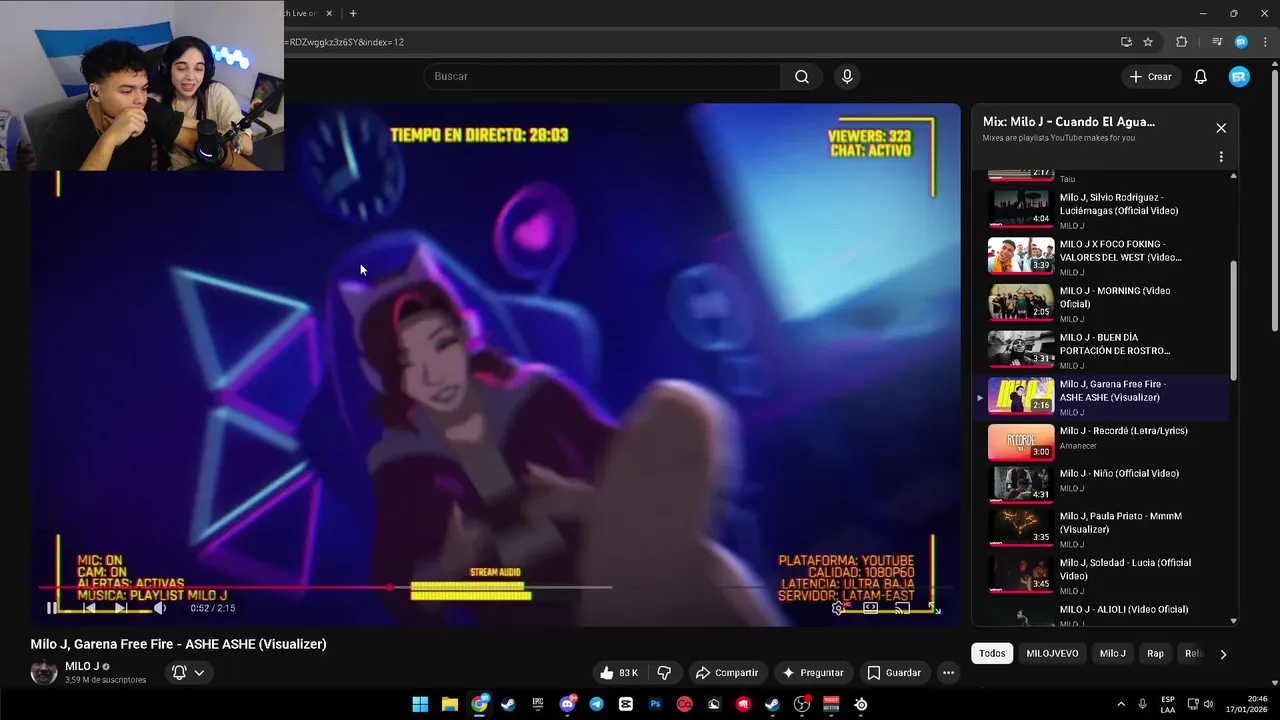Click the Preguntar button
Image resolution: width=1280 pixels, height=720 pixels.
[813, 673]
